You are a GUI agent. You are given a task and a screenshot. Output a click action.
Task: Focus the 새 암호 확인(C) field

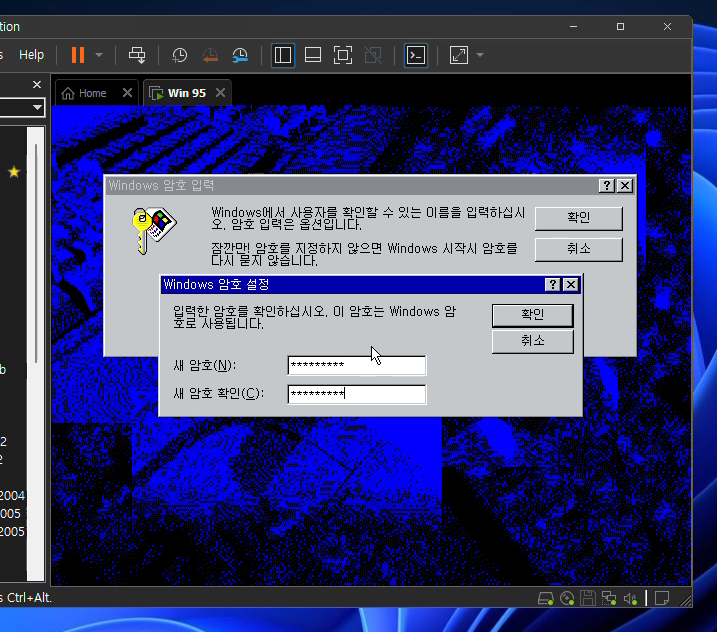pos(357,394)
